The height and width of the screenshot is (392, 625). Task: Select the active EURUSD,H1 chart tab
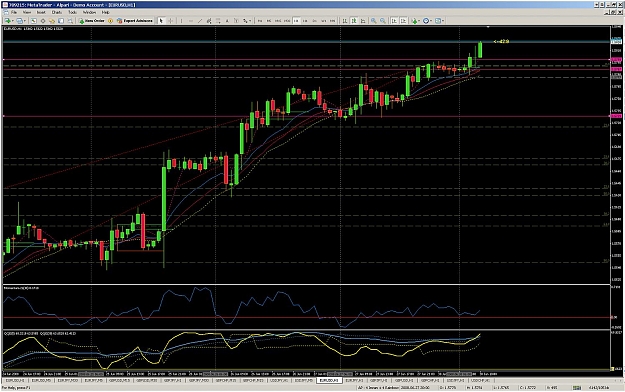(329, 380)
